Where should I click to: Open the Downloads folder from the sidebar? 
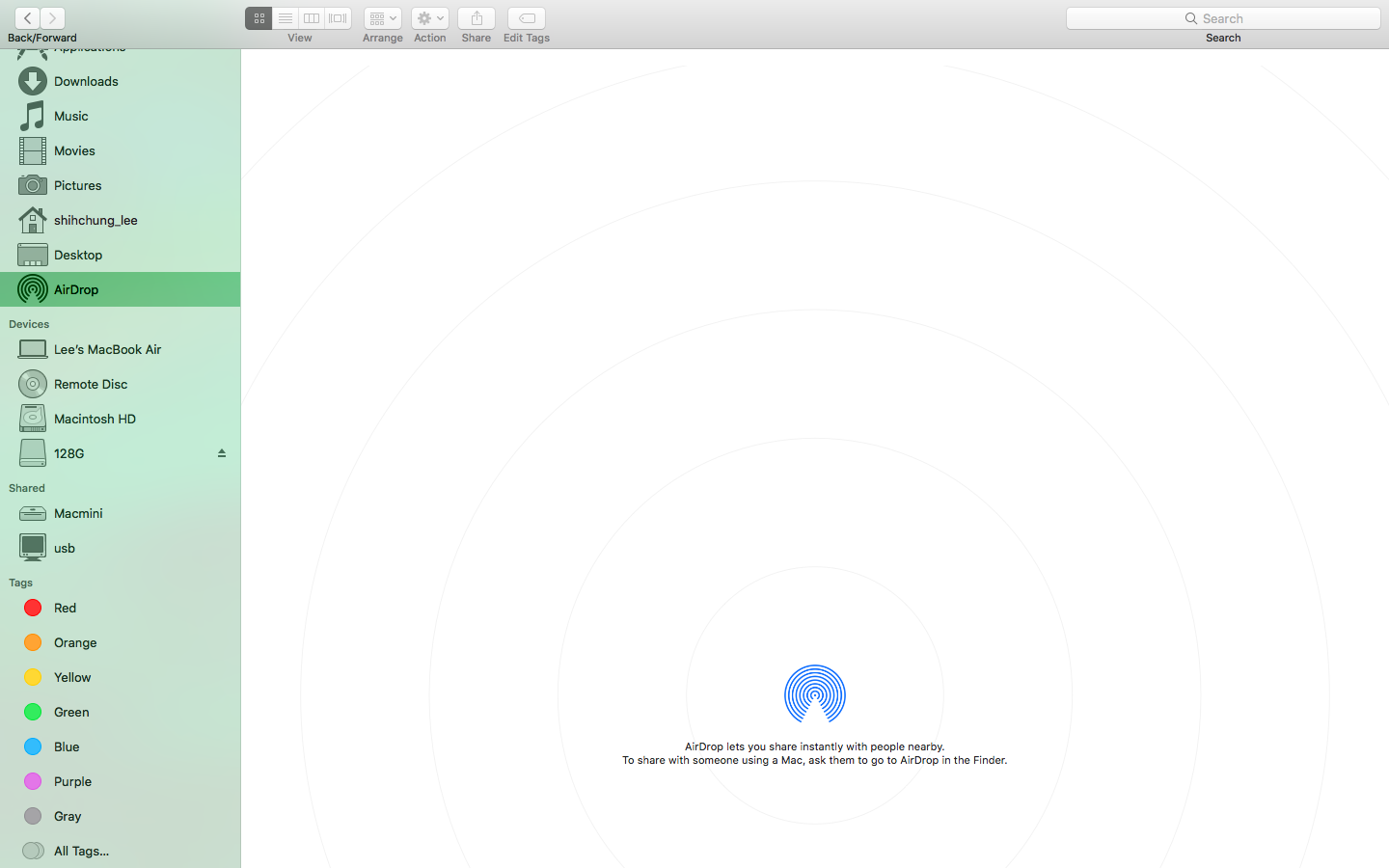click(x=85, y=81)
